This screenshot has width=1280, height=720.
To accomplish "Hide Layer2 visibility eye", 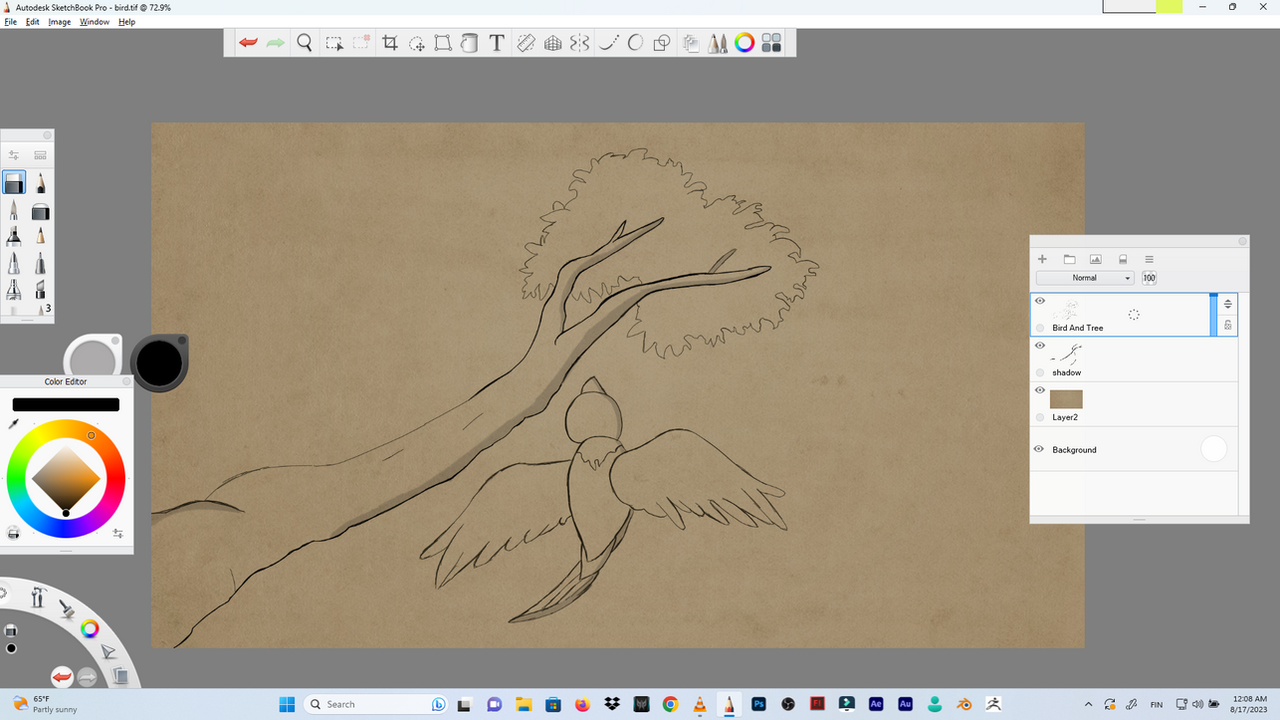I will pos(1040,390).
